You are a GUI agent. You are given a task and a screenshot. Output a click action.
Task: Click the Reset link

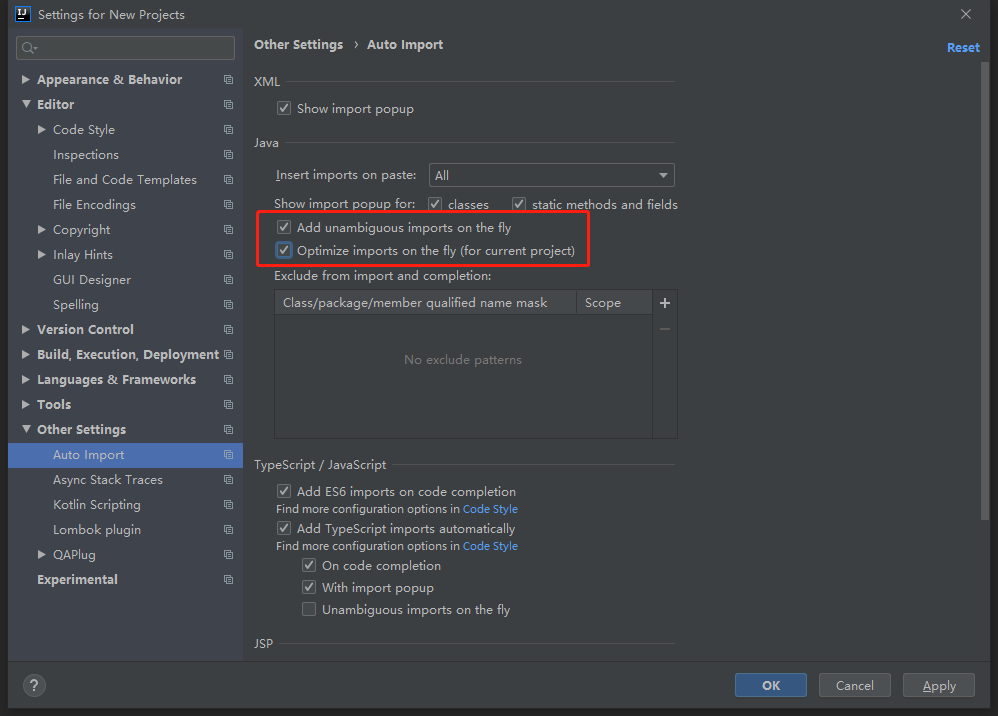point(963,47)
